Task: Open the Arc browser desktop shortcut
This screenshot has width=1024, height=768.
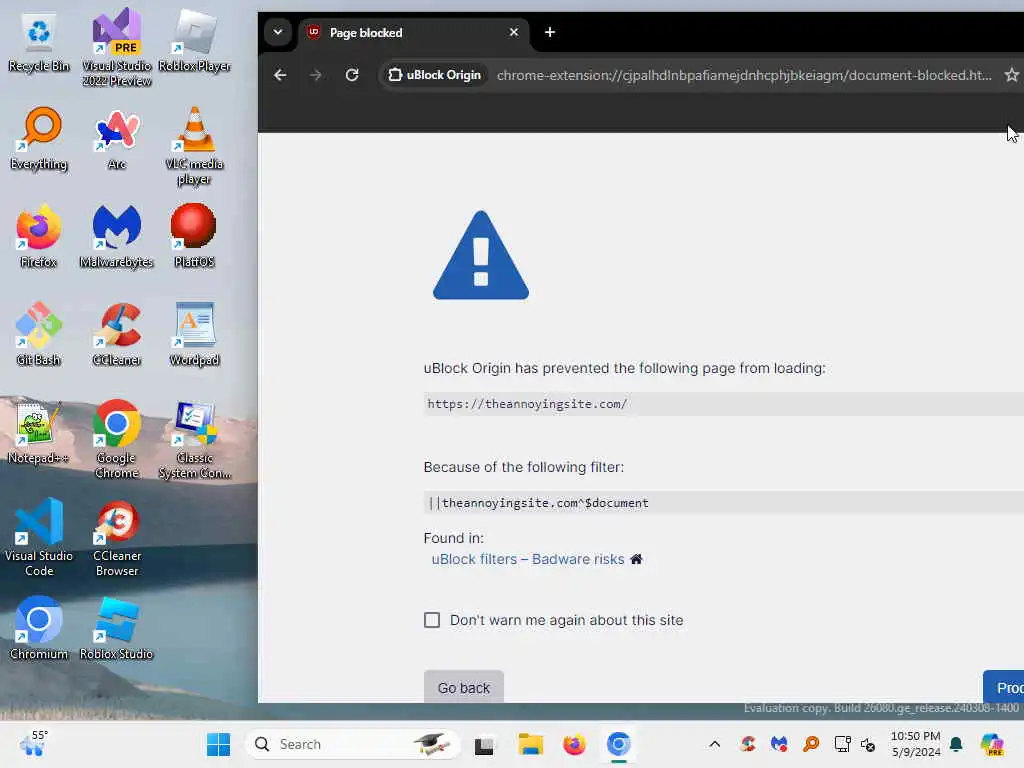Action: pos(116,138)
